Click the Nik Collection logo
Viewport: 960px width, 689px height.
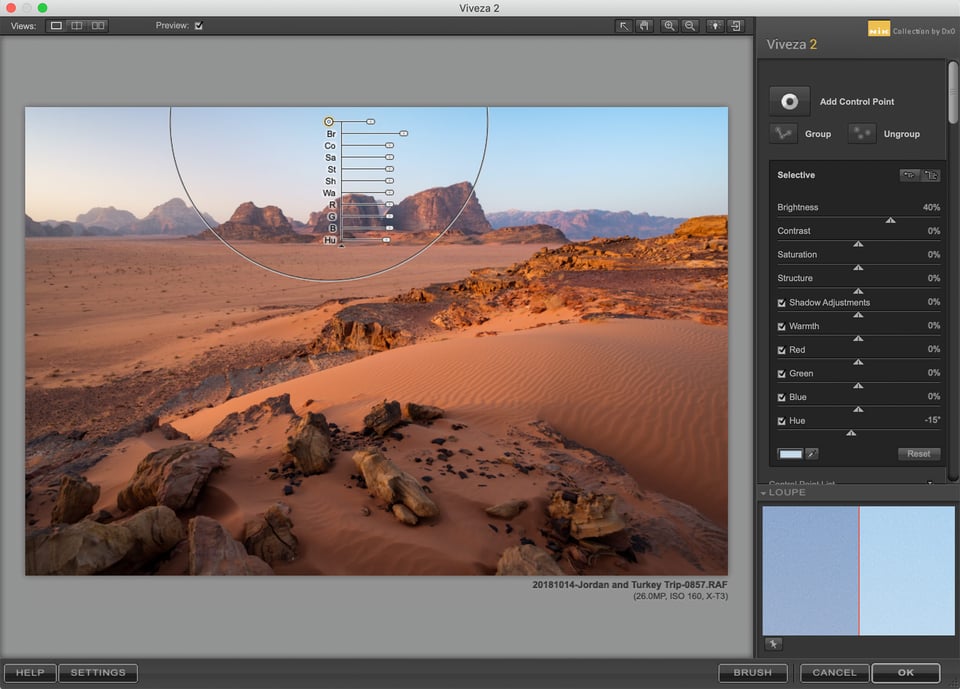click(x=879, y=30)
